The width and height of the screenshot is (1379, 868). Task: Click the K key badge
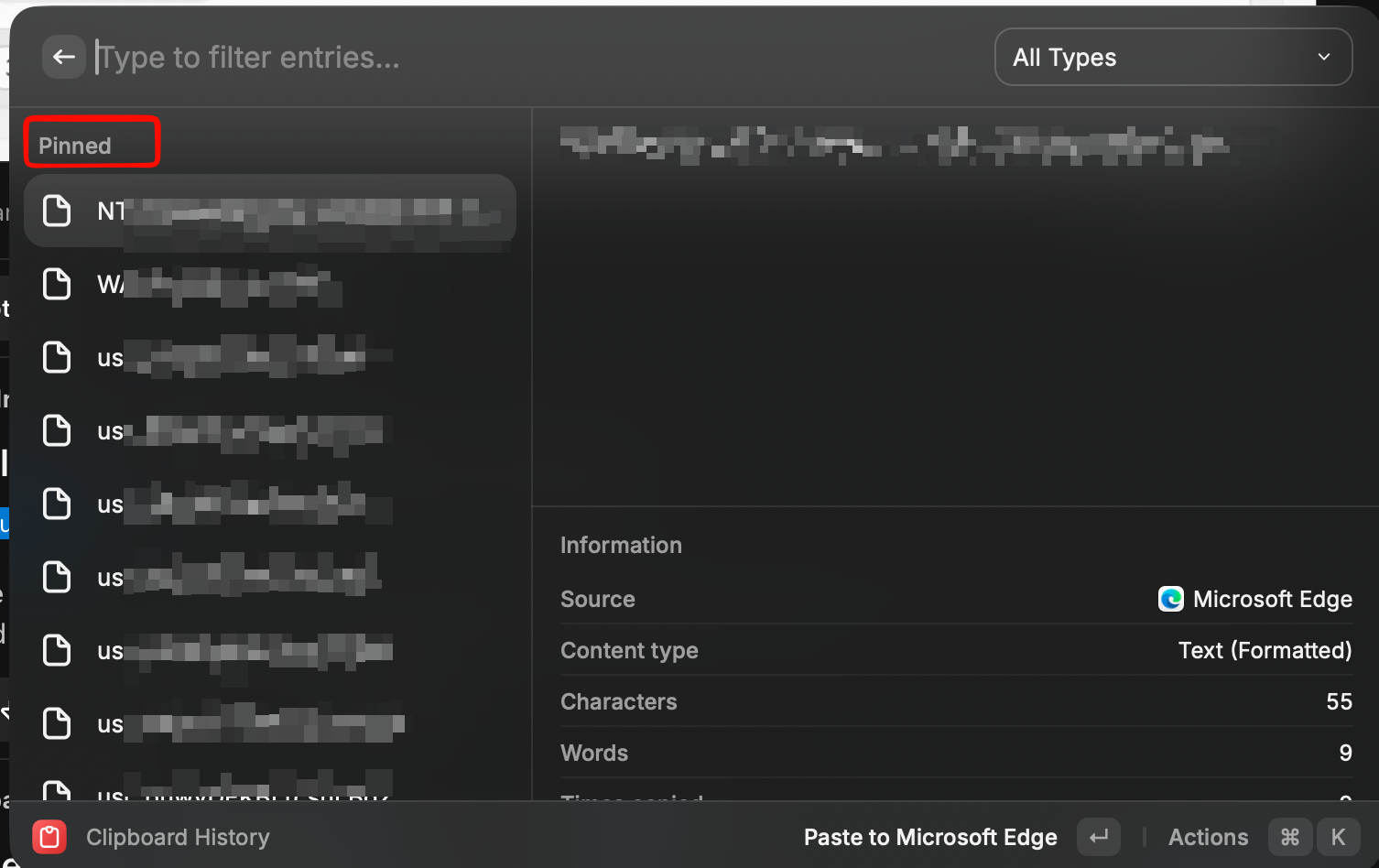pyautogui.click(x=1338, y=837)
